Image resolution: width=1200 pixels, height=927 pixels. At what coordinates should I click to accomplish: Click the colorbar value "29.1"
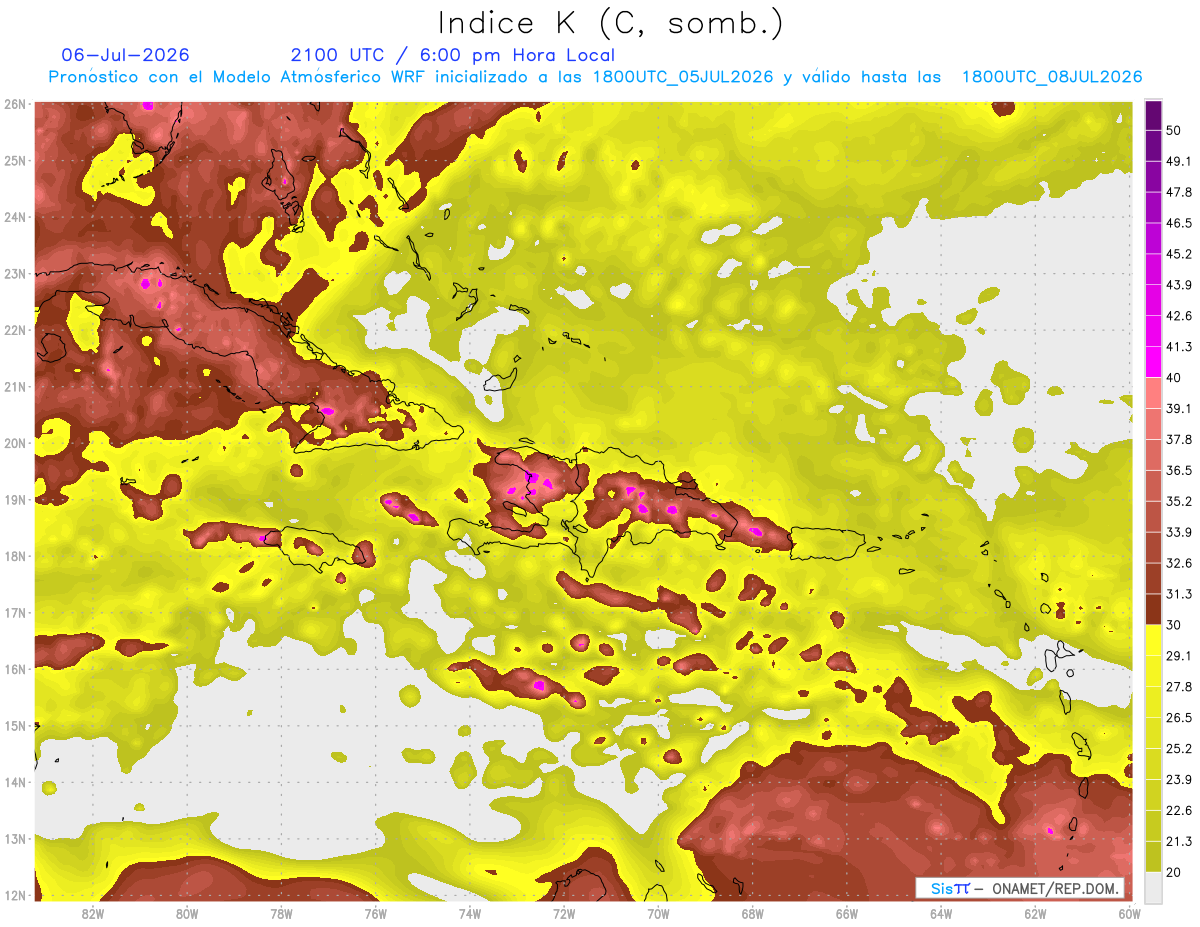(1180, 656)
